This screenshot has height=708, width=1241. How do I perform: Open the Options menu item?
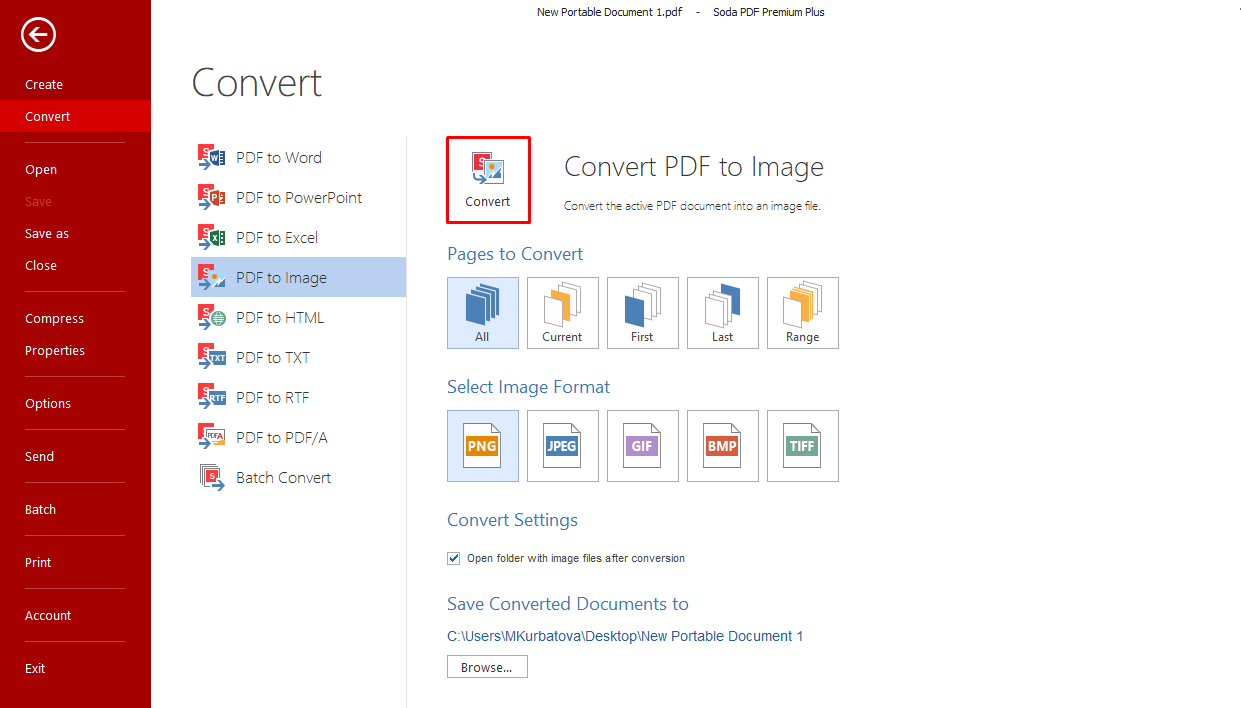click(47, 403)
